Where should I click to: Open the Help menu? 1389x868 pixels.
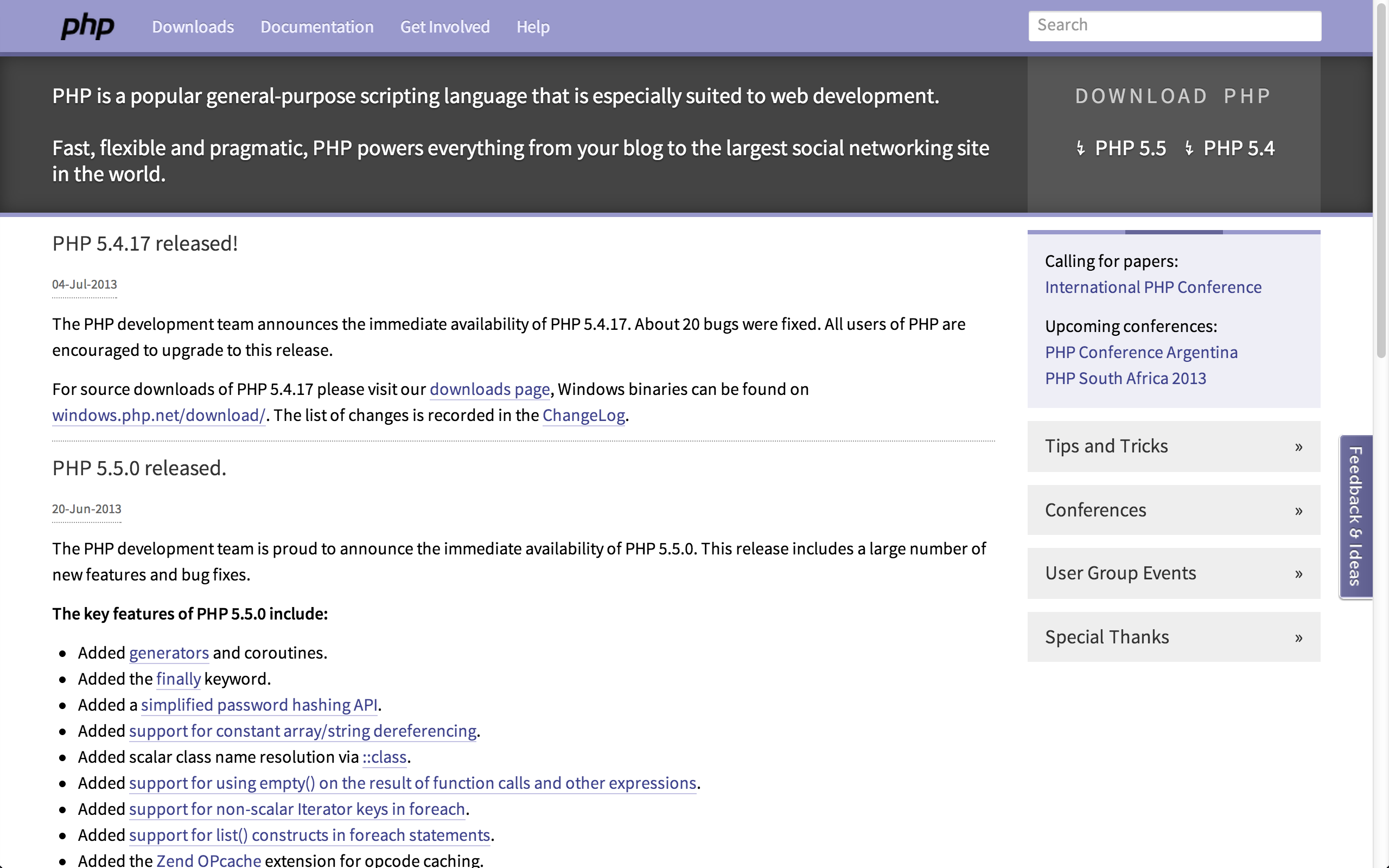(533, 27)
